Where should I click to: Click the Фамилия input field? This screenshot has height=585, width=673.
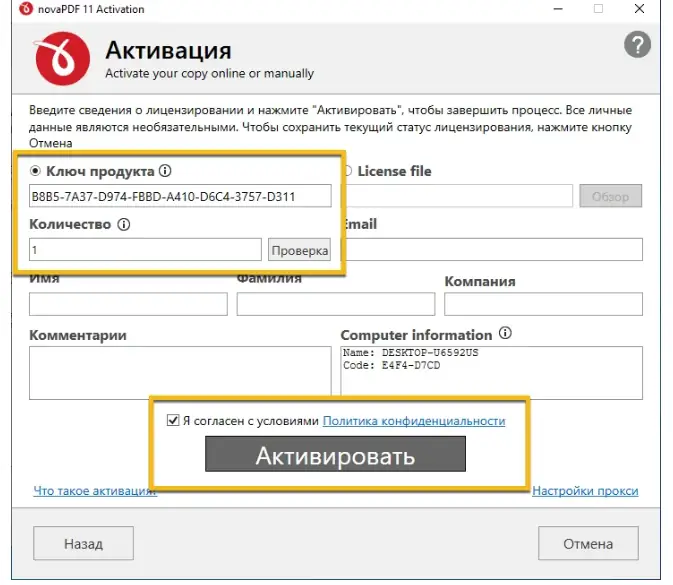[x=336, y=304]
